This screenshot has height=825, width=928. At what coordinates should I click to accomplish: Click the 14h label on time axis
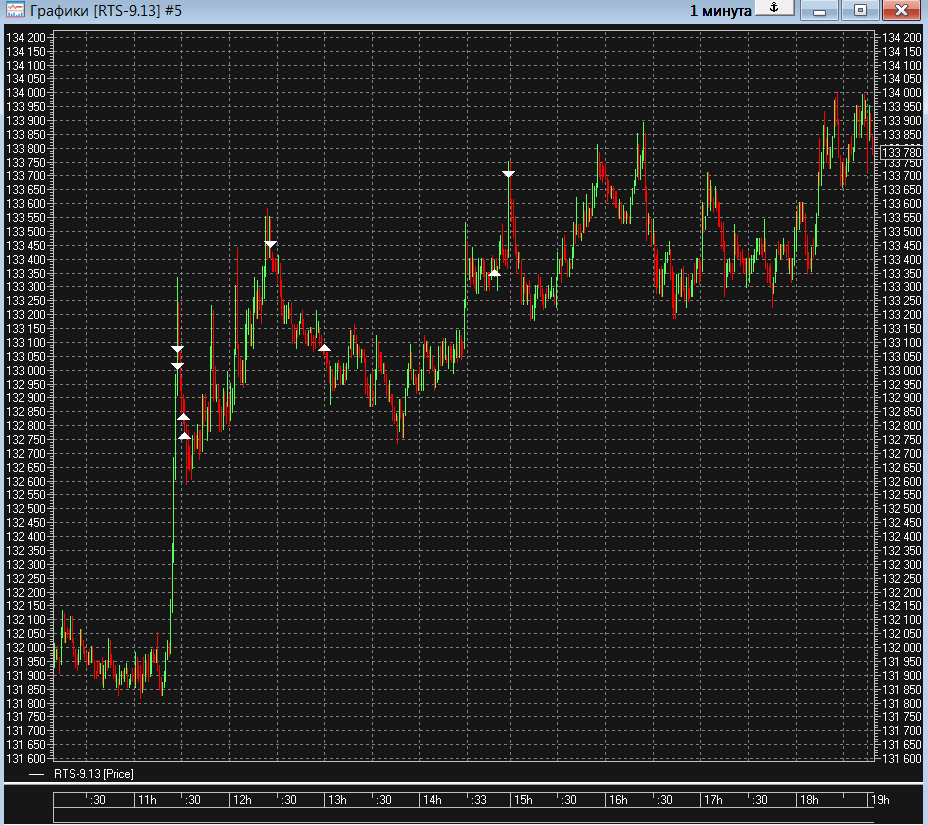[431, 800]
